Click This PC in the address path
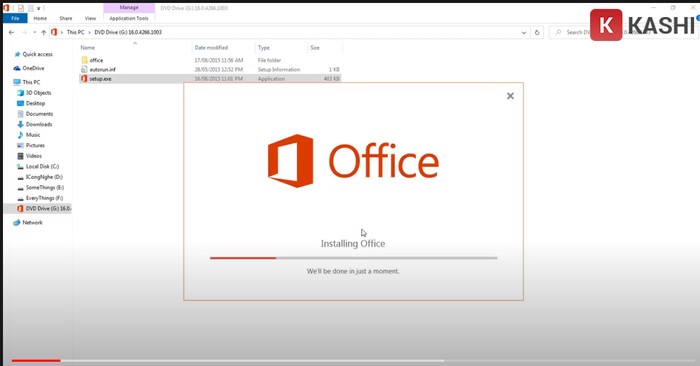The image size is (700, 366). [75, 32]
